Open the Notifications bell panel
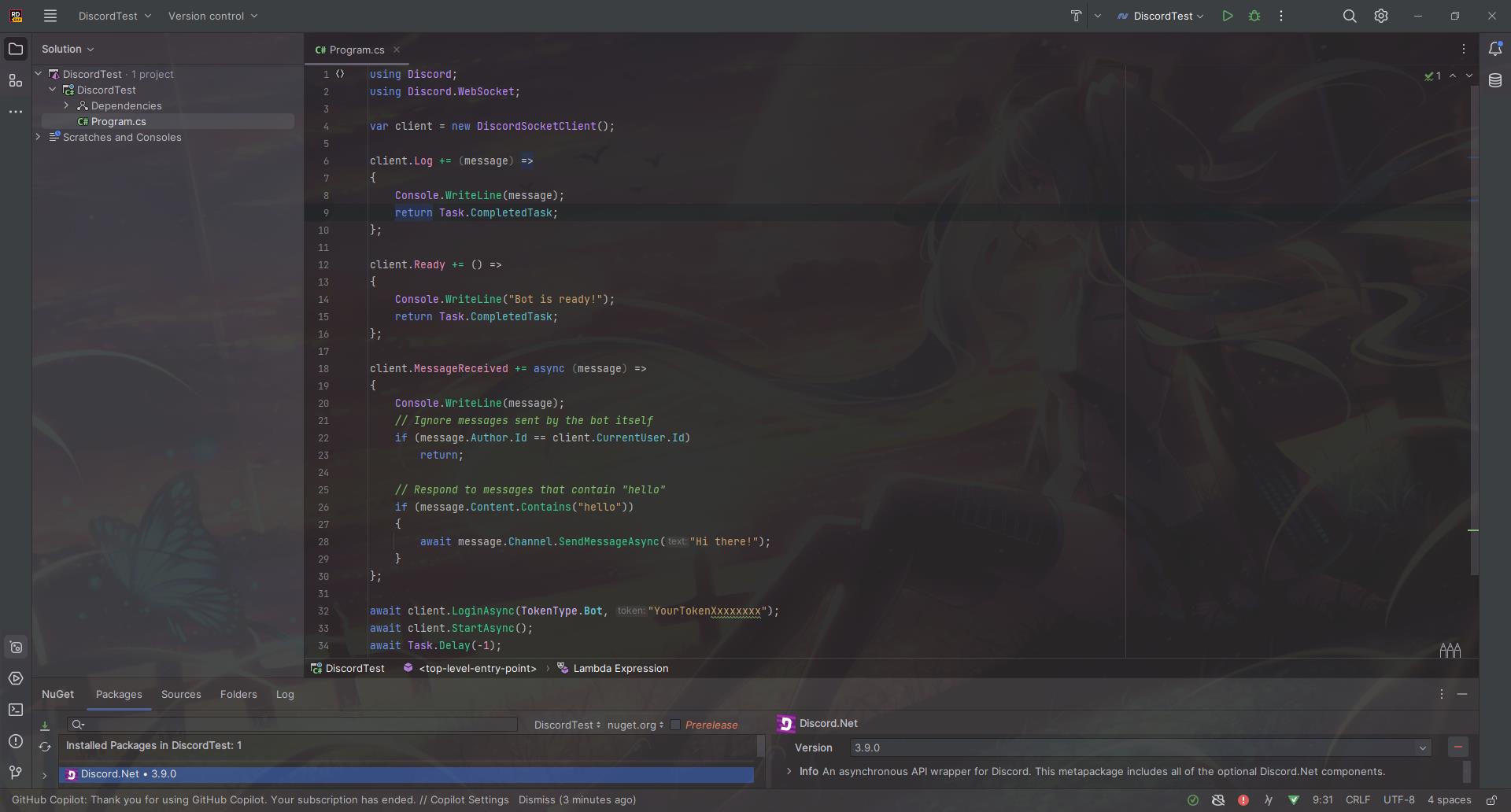Screen dimensions: 1511x812 coord(1495,49)
